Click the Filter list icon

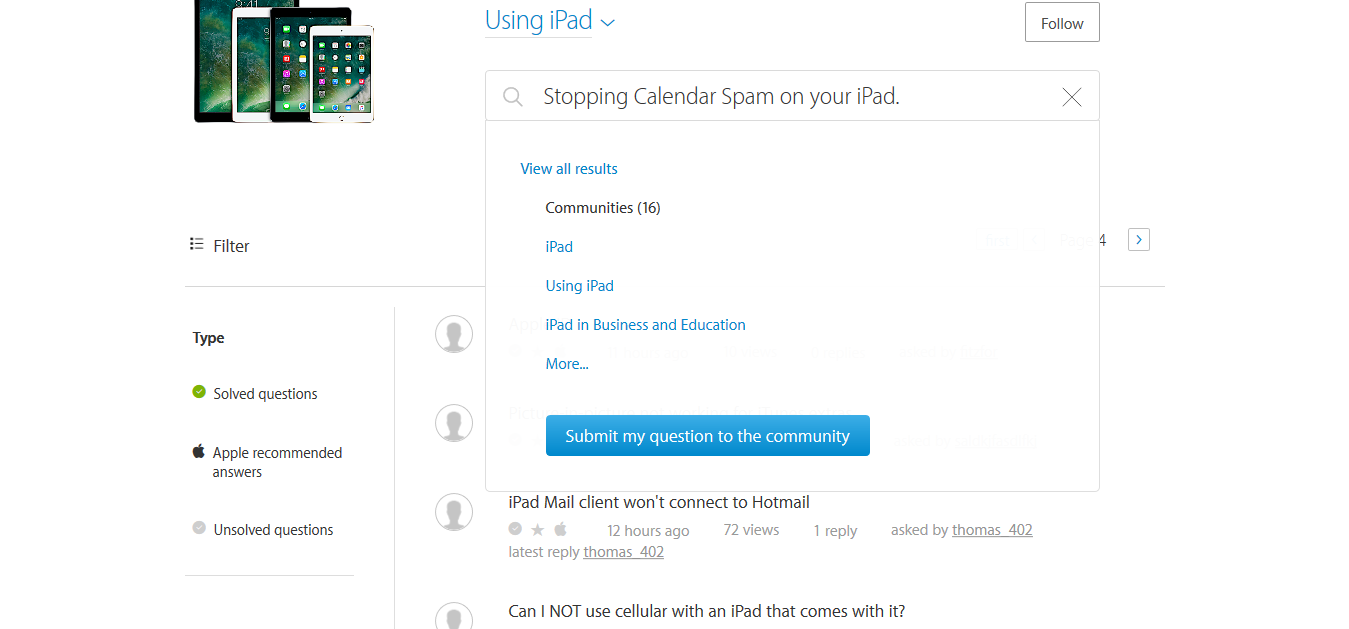click(197, 244)
